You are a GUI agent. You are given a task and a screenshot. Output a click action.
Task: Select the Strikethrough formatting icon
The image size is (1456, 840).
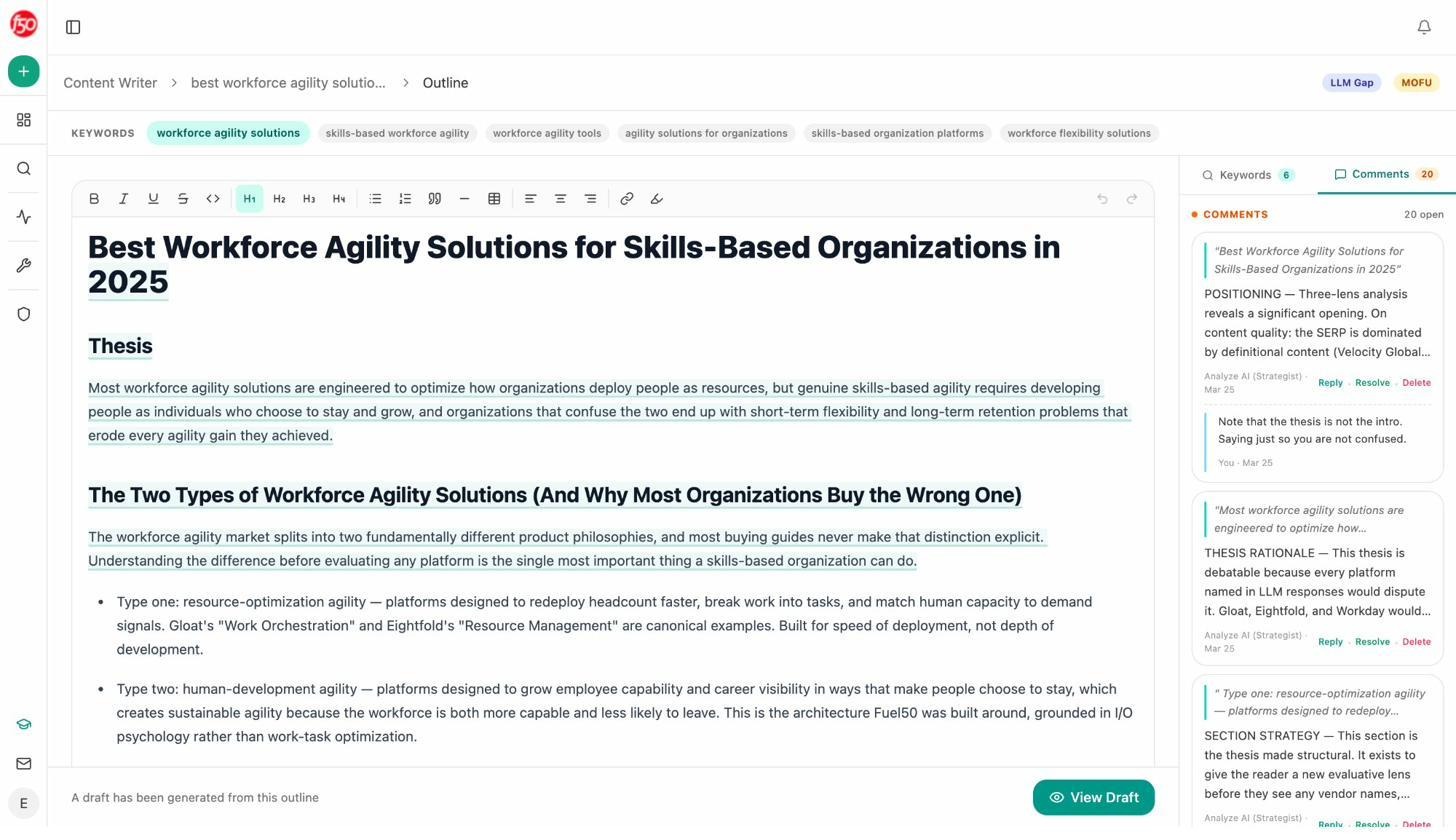[x=182, y=198]
